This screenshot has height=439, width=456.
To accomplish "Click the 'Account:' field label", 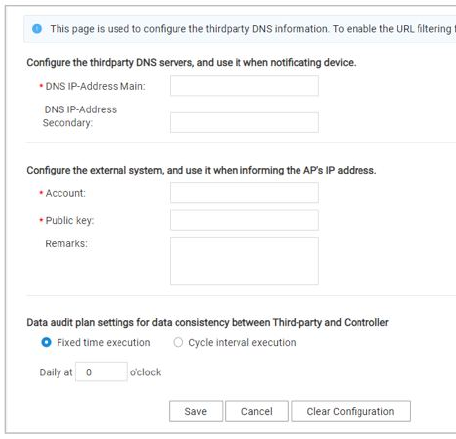I will click(66, 193).
